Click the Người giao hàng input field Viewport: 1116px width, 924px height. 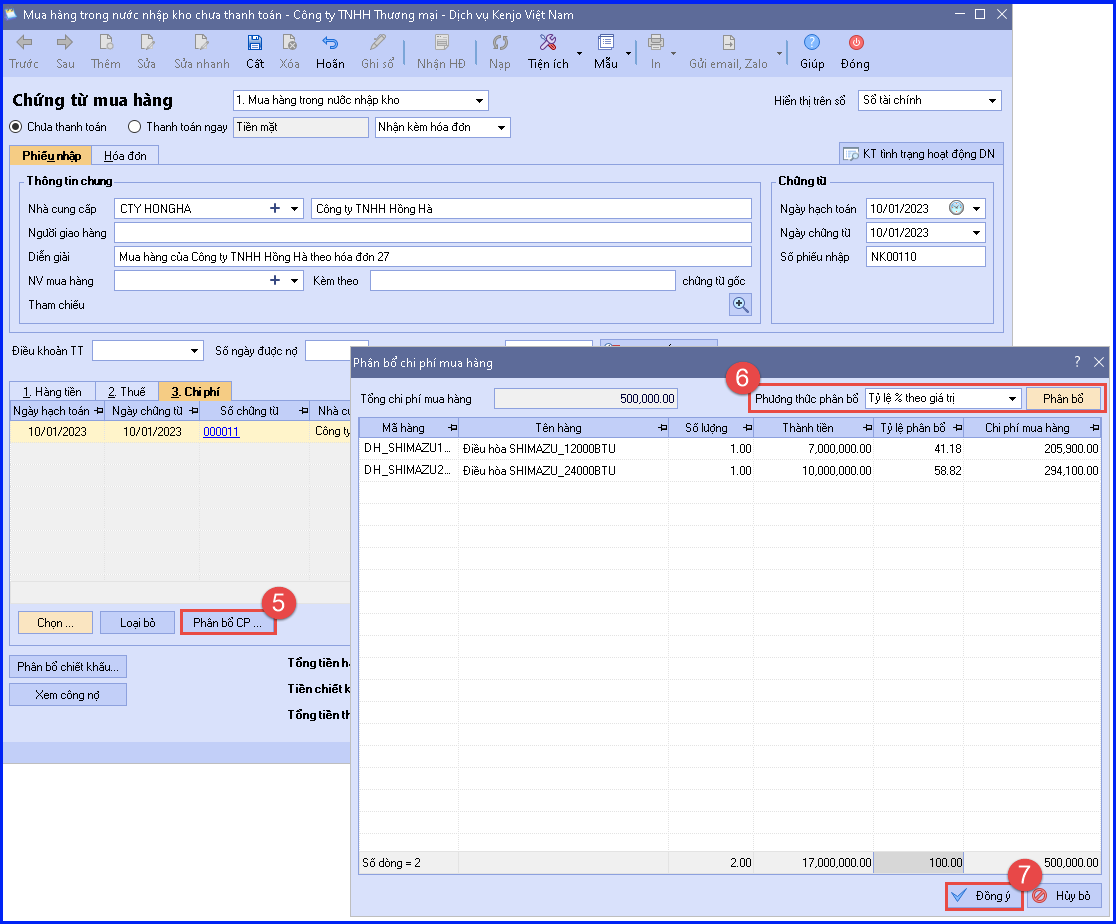point(433,233)
